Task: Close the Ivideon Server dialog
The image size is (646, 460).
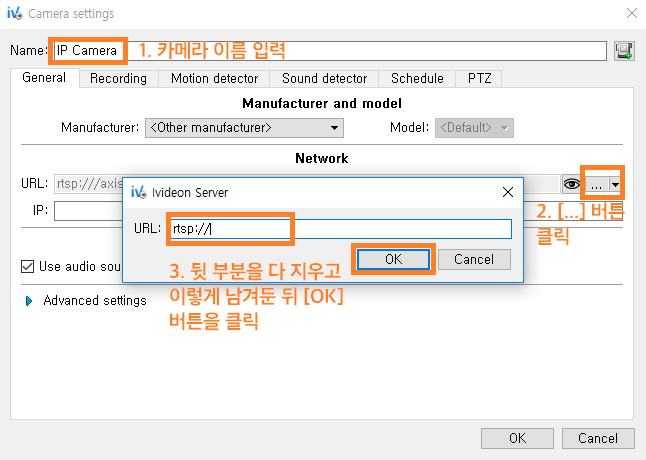Action: [508, 192]
